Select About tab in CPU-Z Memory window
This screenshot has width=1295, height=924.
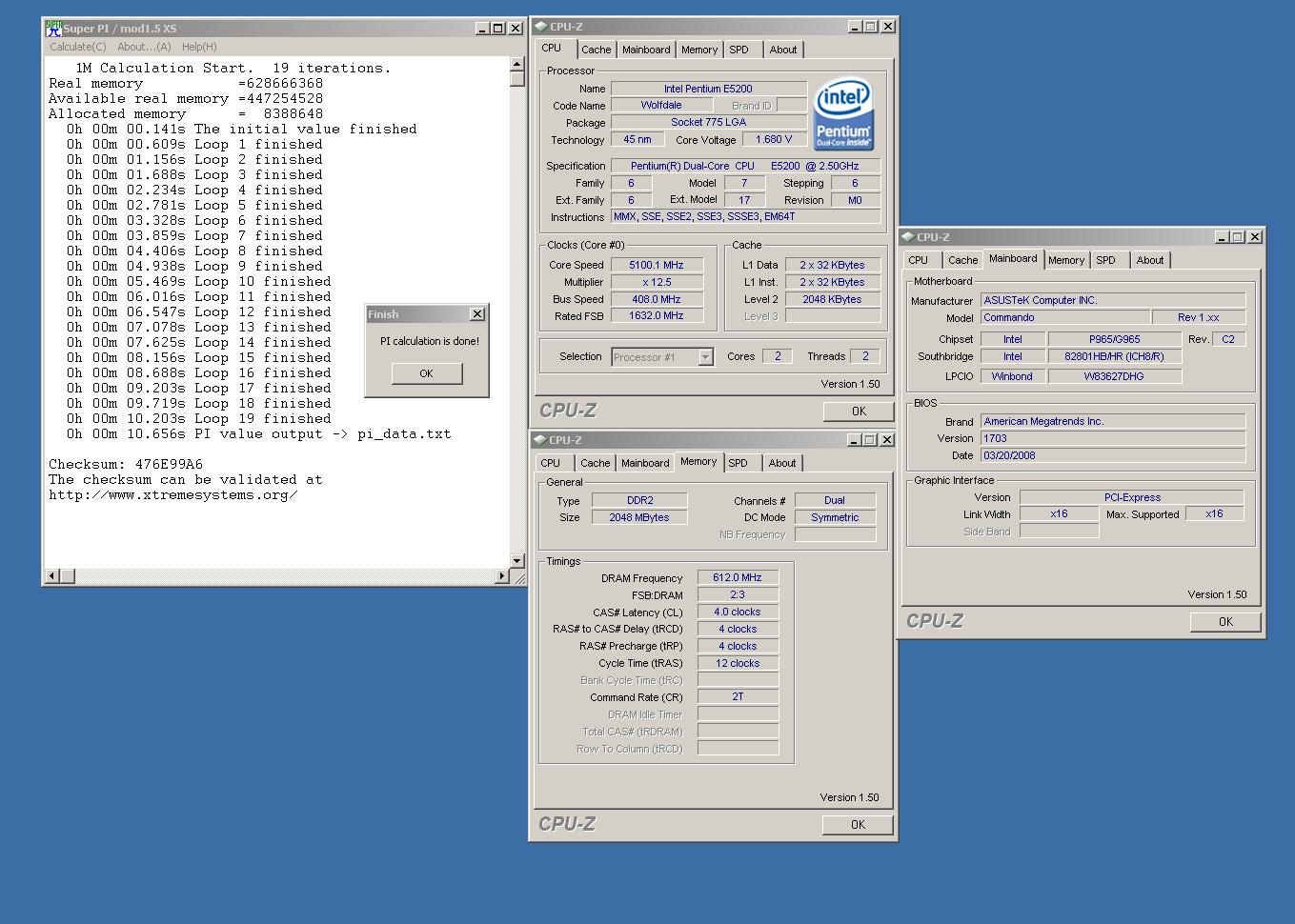pyautogui.click(x=782, y=463)
